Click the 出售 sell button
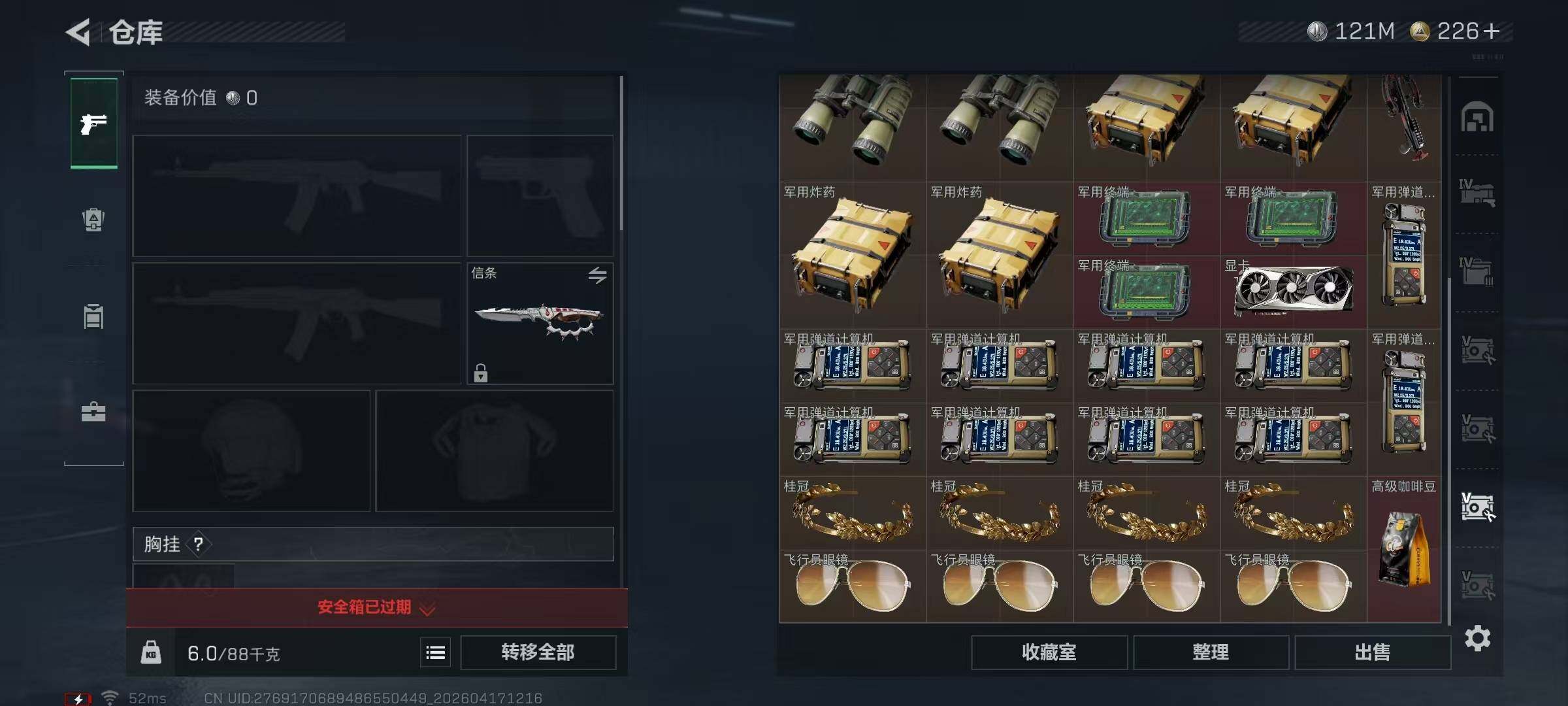 [x=1373, y=652]
